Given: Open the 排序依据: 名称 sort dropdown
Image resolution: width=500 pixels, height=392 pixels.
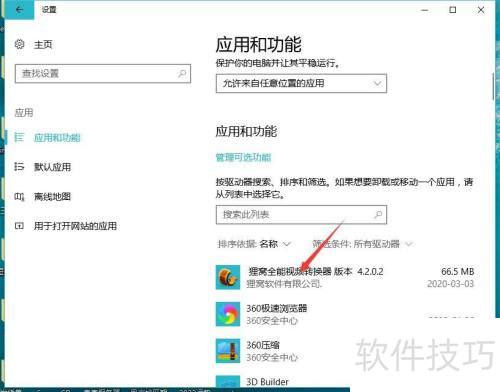Looking at the screenshot, I should (x=254, y=244).
